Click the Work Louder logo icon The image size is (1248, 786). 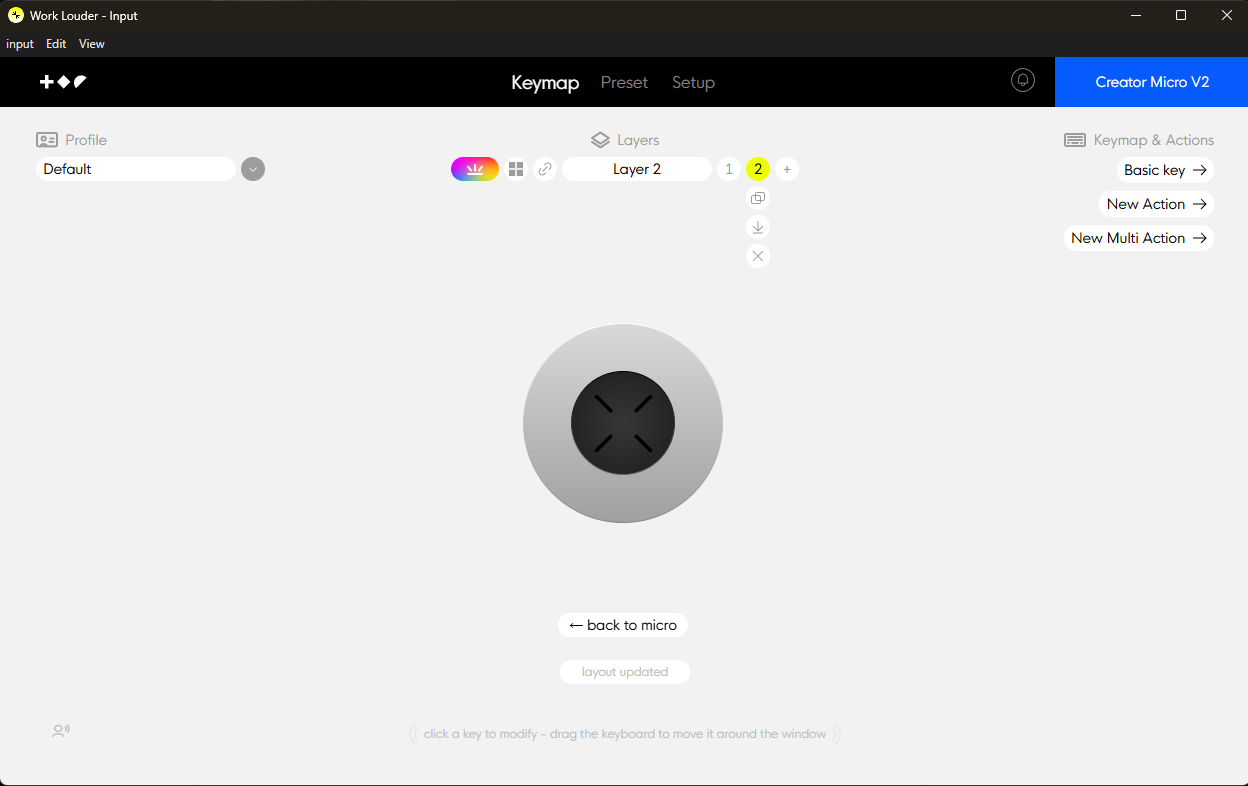[63, 82]
